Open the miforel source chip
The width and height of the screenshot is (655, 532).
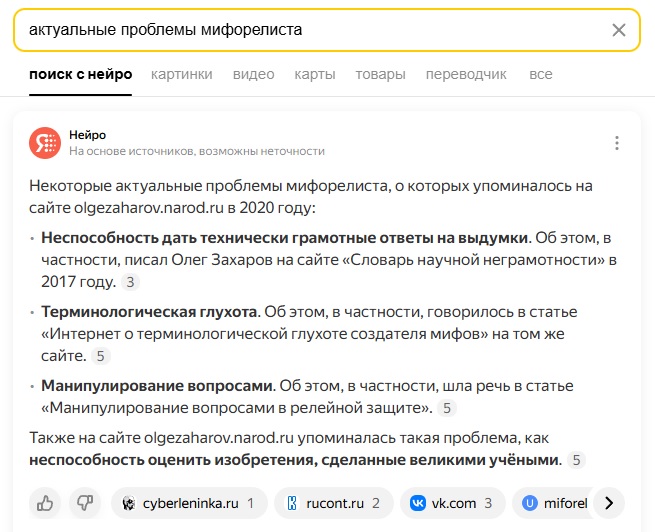[553, 503]
